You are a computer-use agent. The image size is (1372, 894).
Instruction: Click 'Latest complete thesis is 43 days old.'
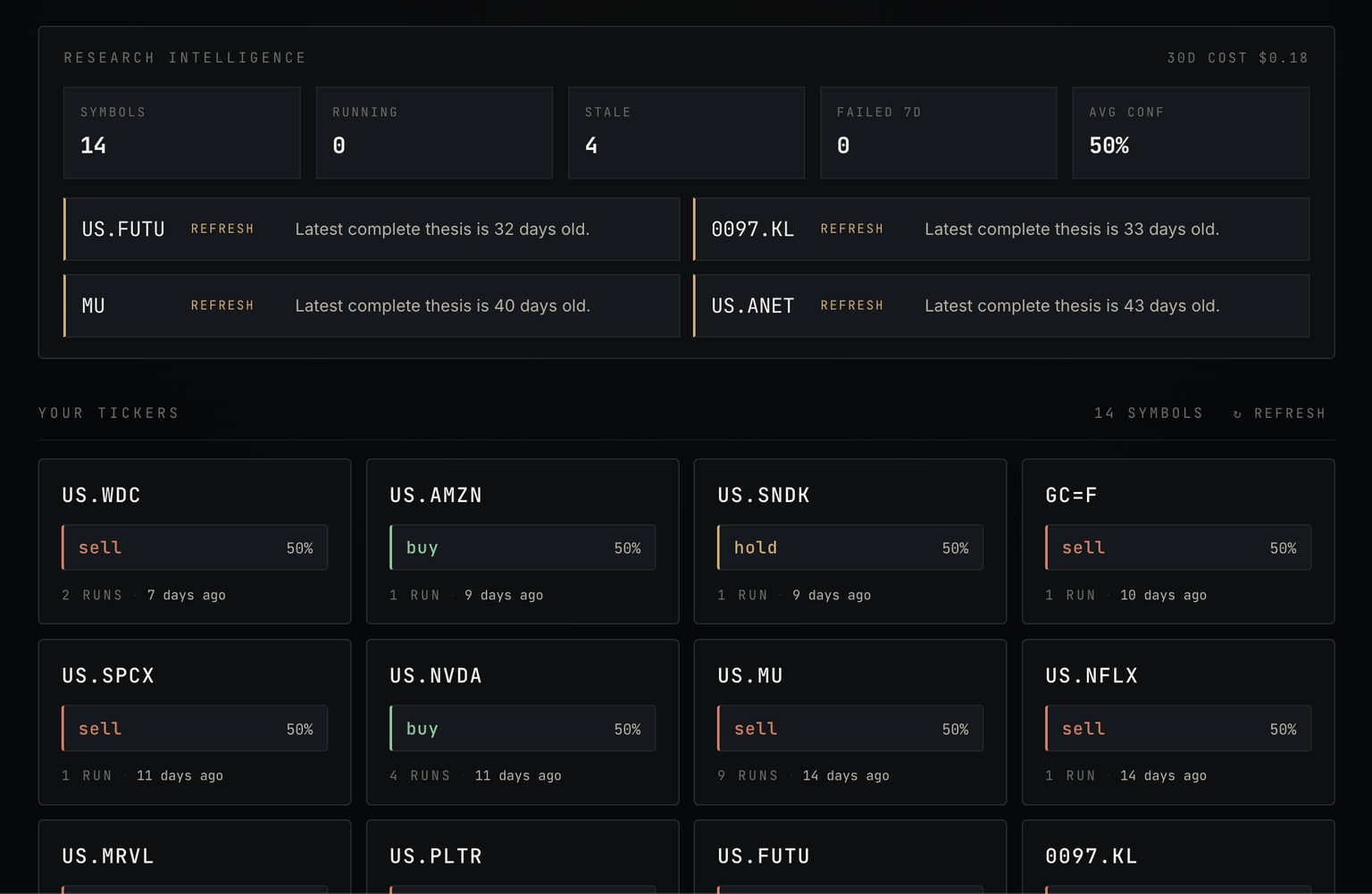1072,305
